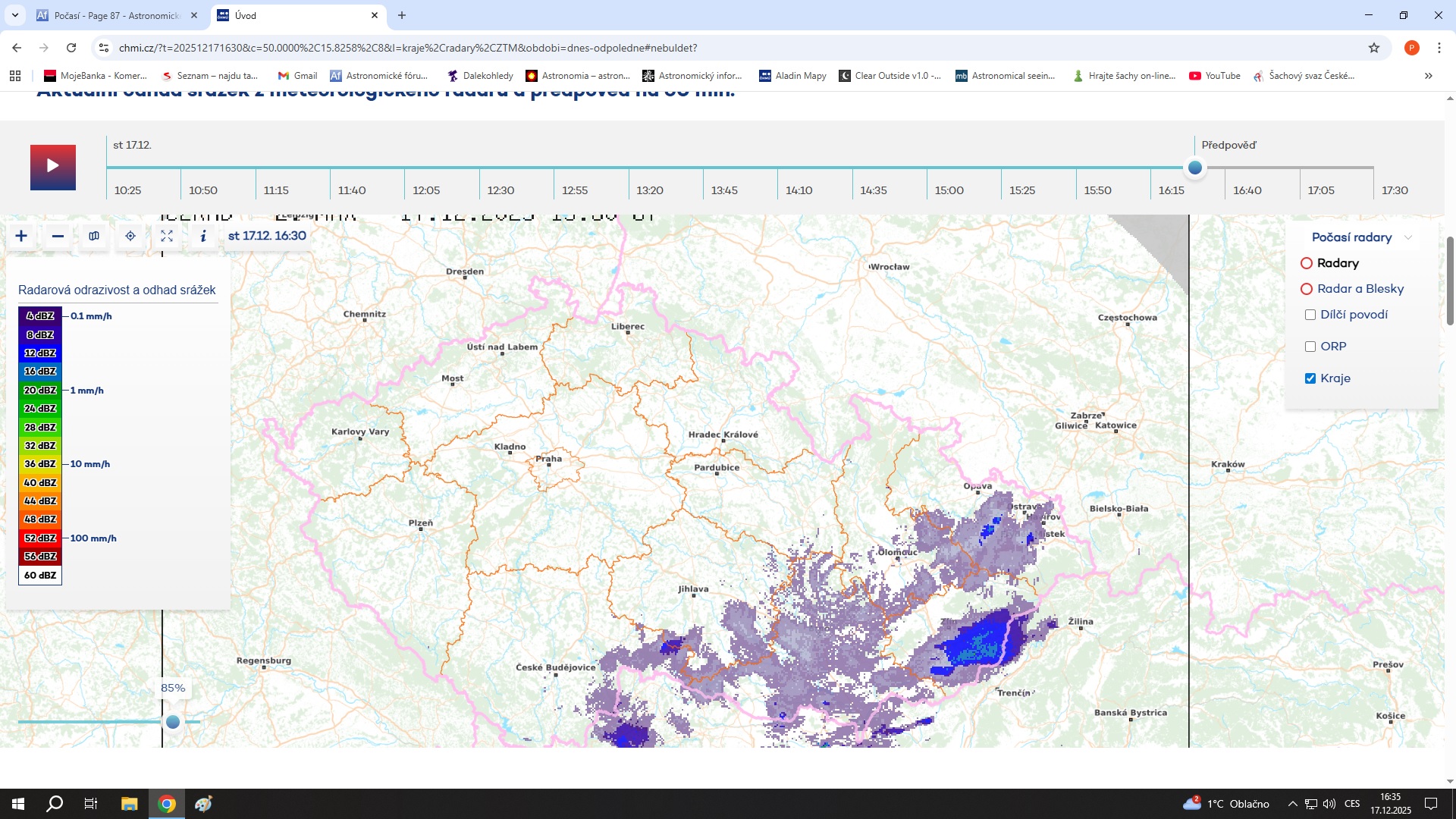Screen dimensions: 1456x819
Task: Zoom in the map with plus icon
Action: [x=21, y=236]
